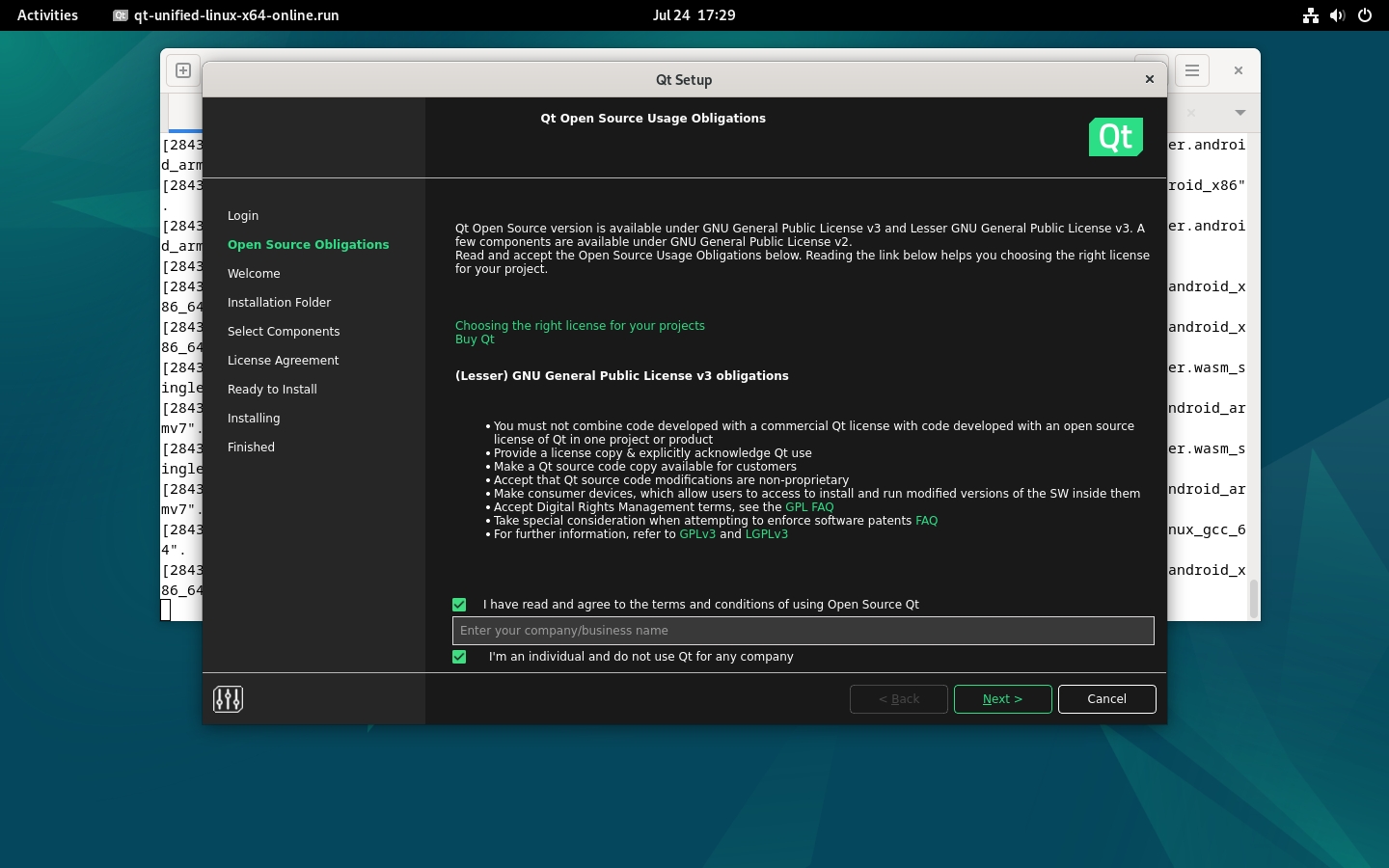The height and width of the screenshot is (868, 1389).
Task: Click the Qt logo in the header
Action: pyautogui.click(x=1116, y=137)
